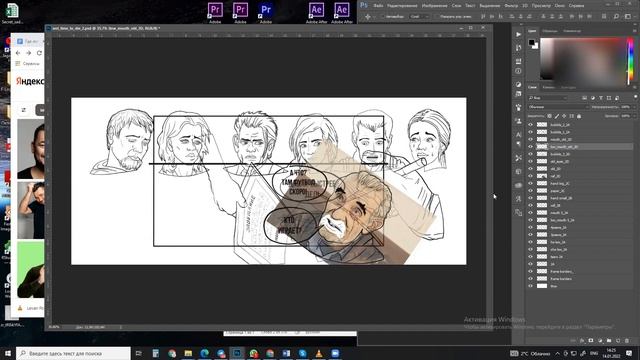Lock image pixels brush icon
This screenshot has height=360, width=640.
tap(557, 116)
